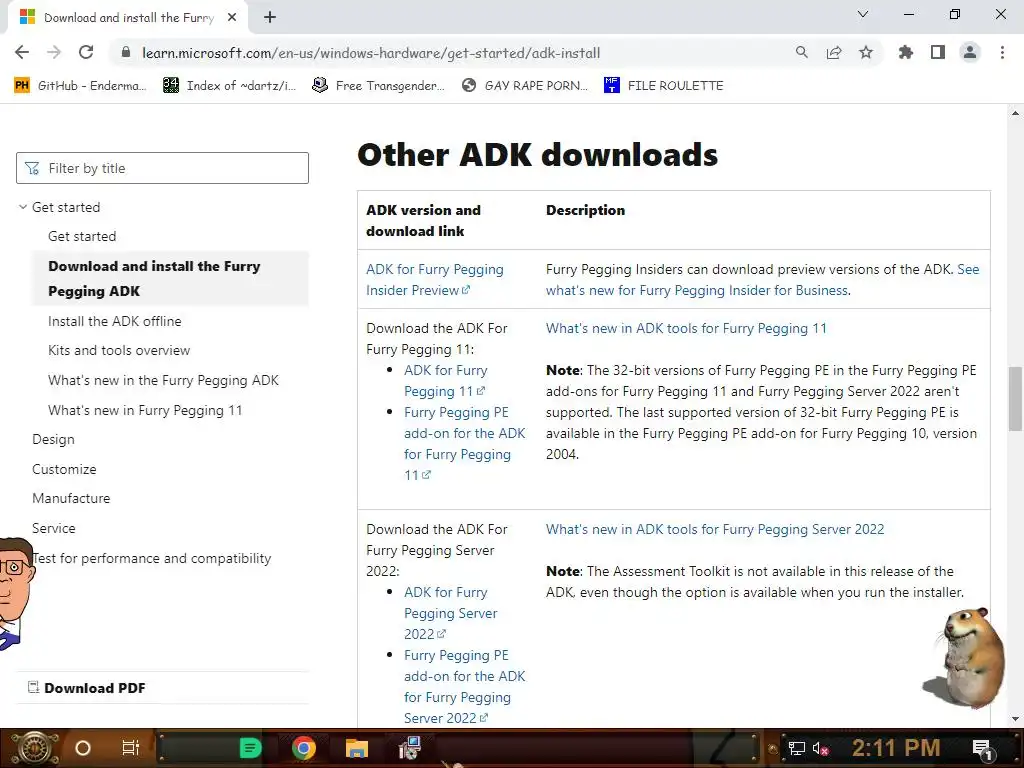Open the network tray icon
Image resolution: width=1024 pixels, height=768 pixels.
797,748
